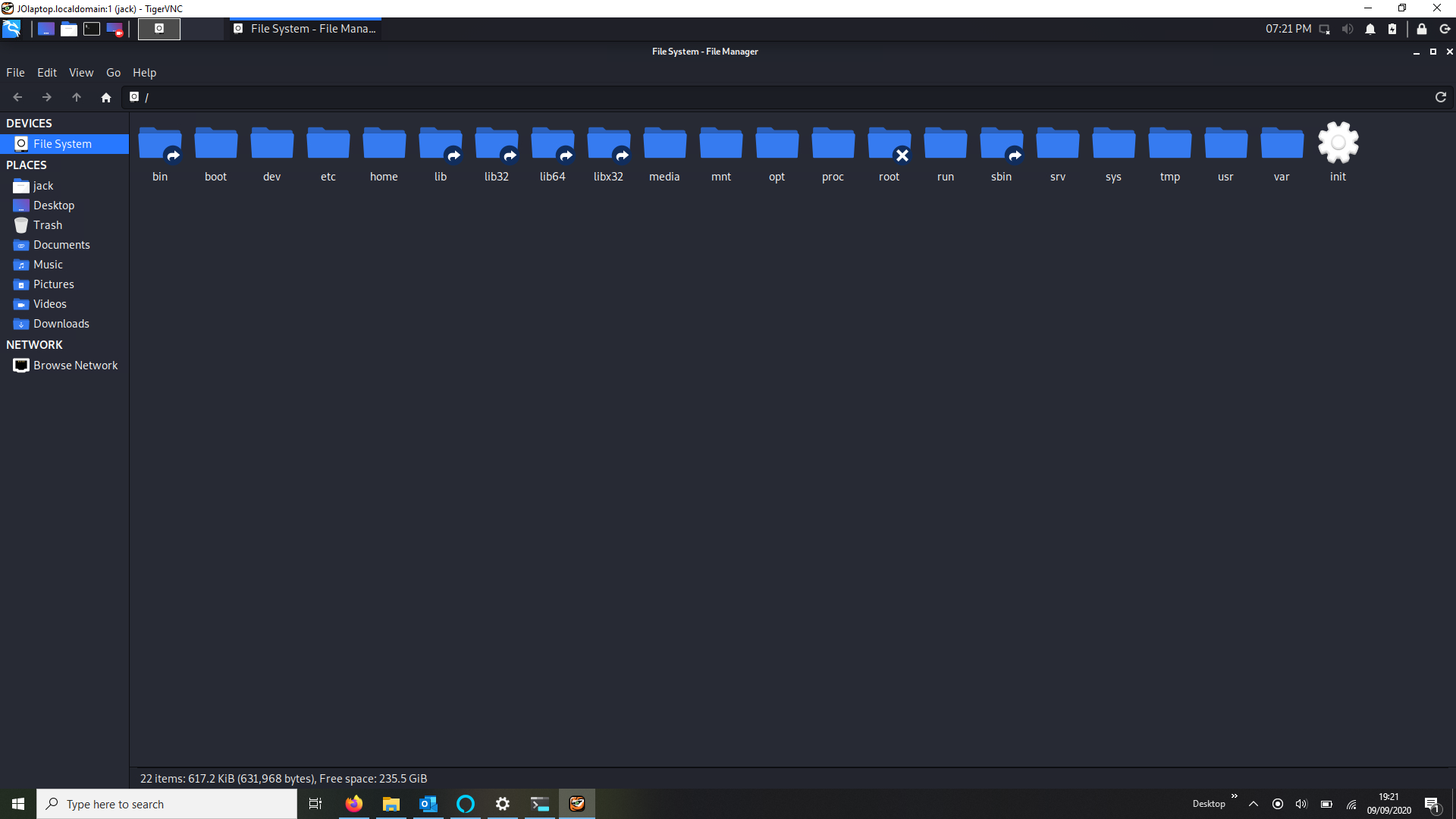Open Pictures in sidebar
The width and height of the screenshot is (1456, 819).
tap(64, 284)
